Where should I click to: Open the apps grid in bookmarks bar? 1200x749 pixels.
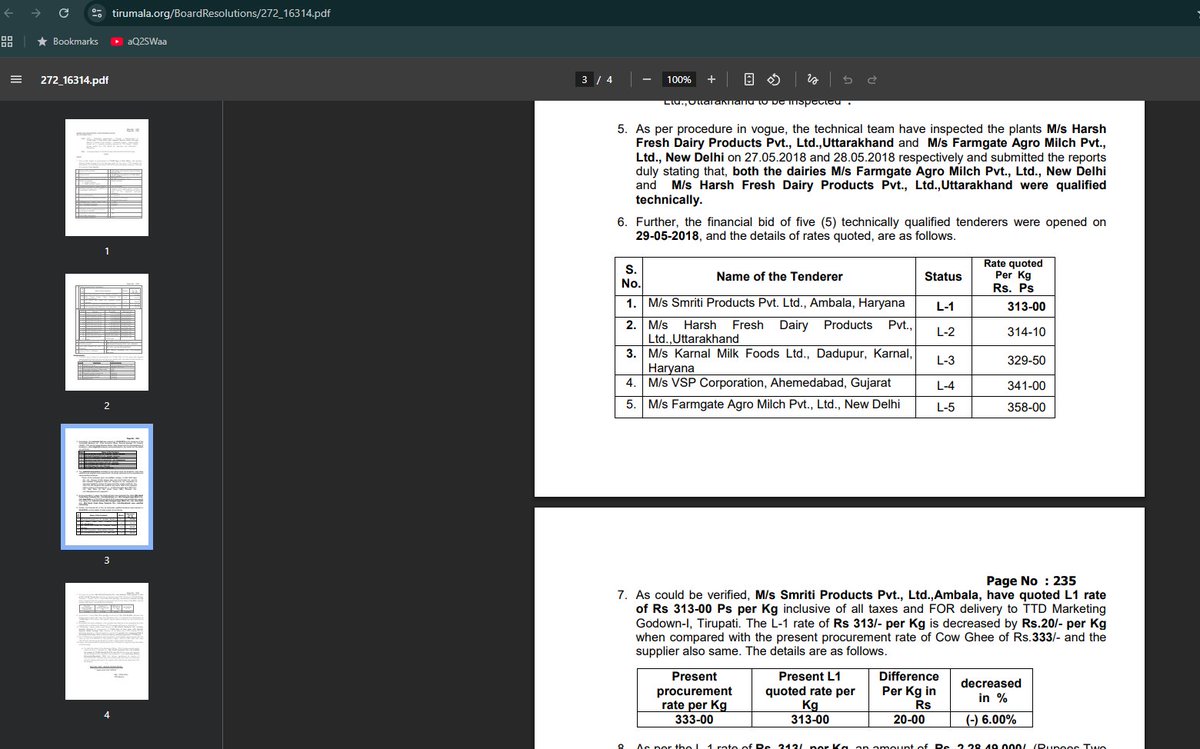tap(7, 41)
